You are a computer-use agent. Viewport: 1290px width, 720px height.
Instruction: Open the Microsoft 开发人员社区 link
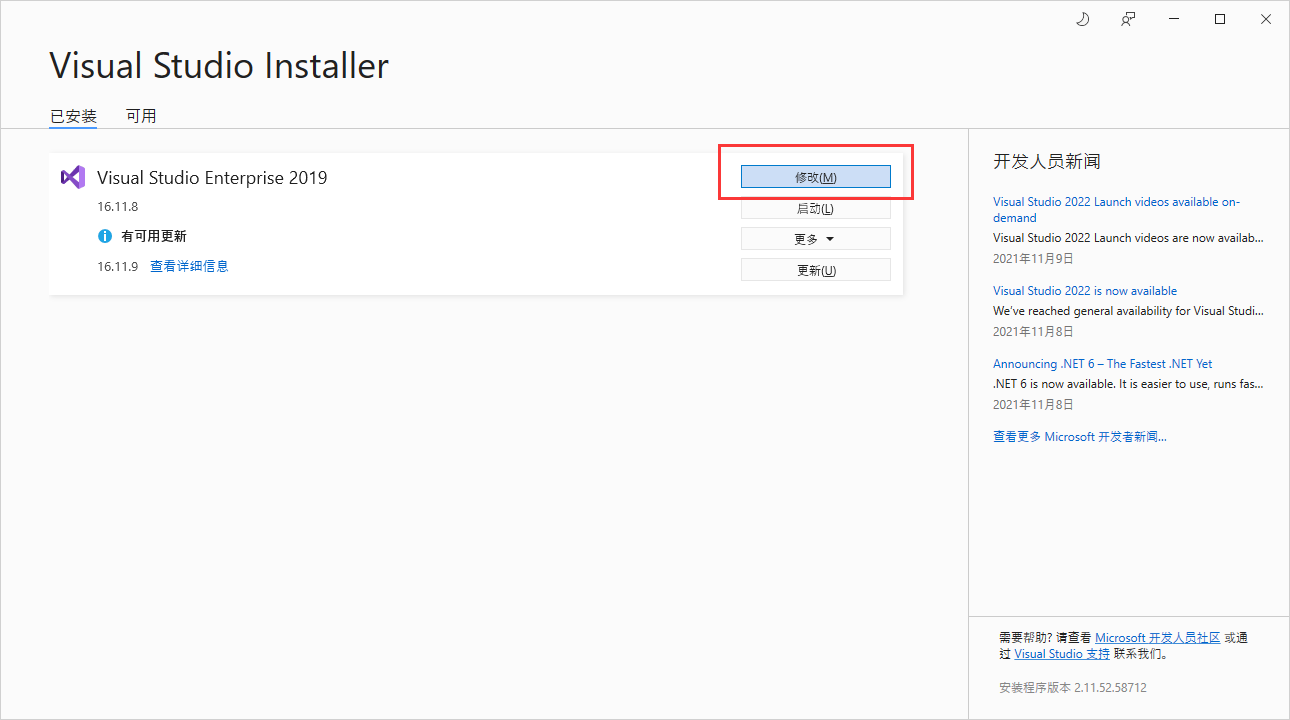tap(1157, 637)
